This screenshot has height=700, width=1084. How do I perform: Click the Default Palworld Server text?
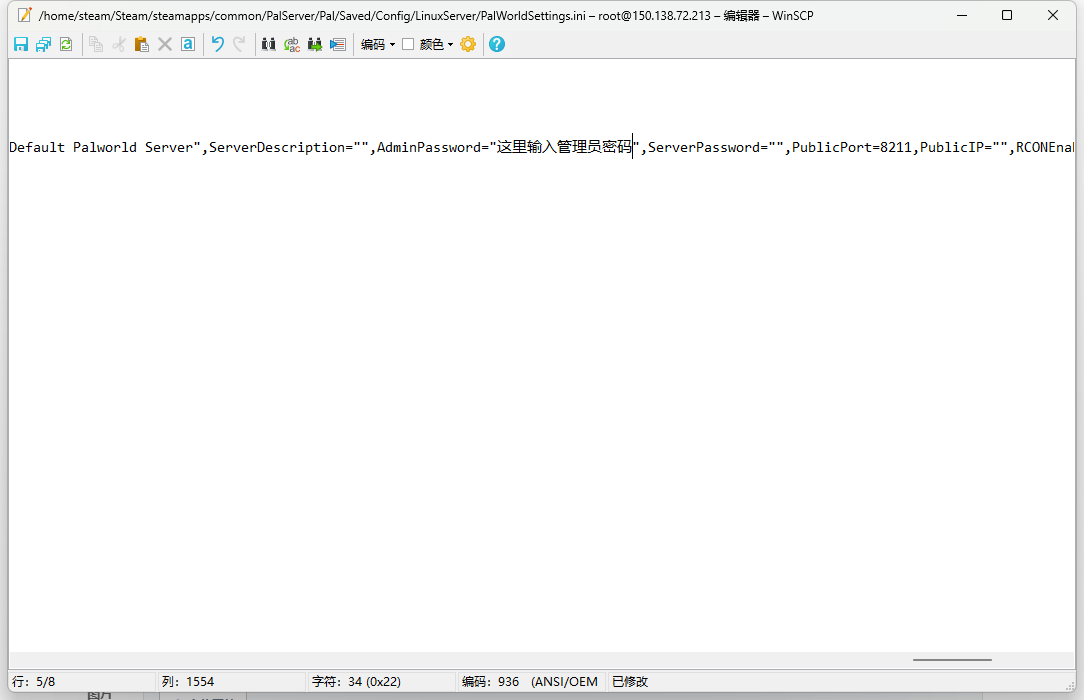100,147
